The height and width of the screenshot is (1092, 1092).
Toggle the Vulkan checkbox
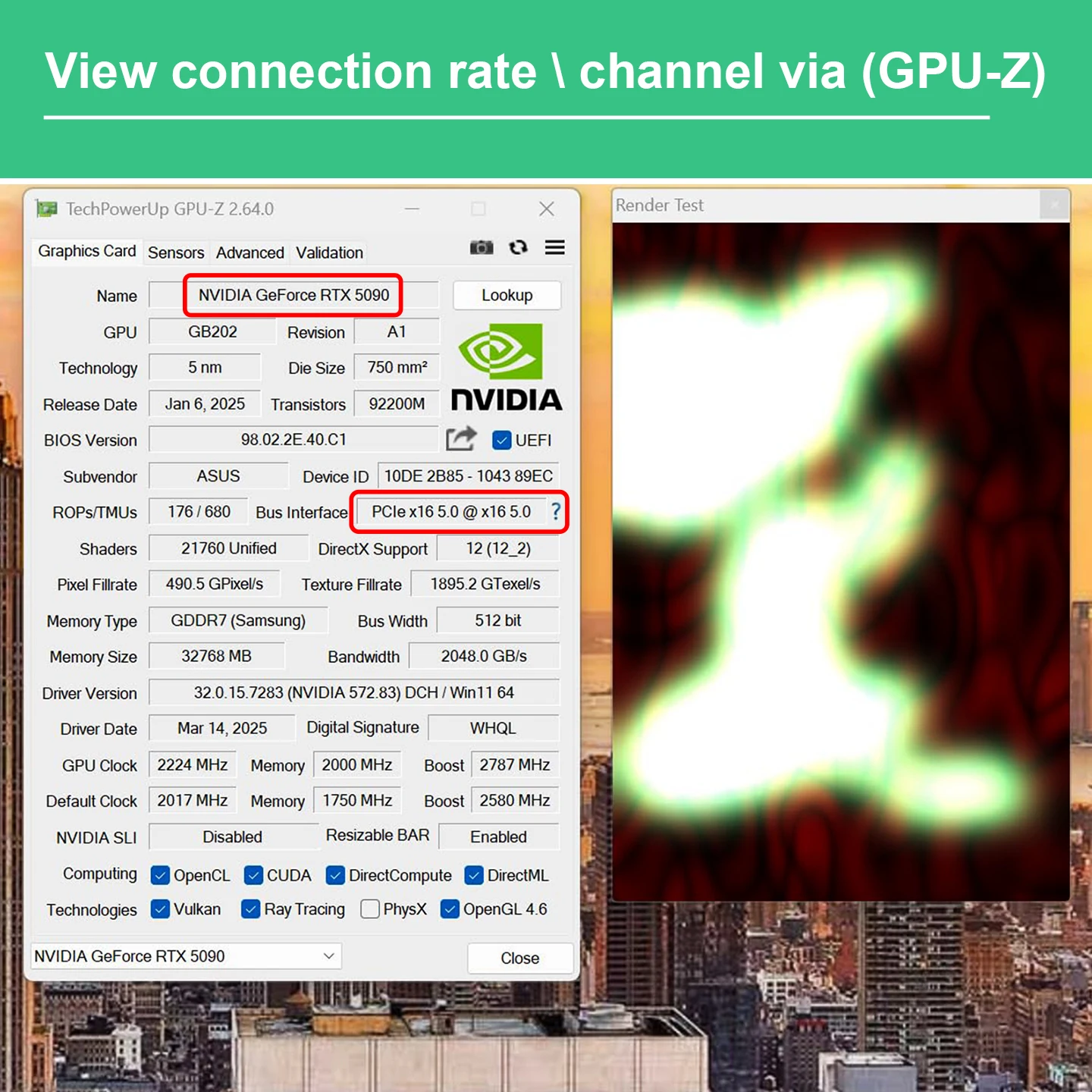[160, 908]
